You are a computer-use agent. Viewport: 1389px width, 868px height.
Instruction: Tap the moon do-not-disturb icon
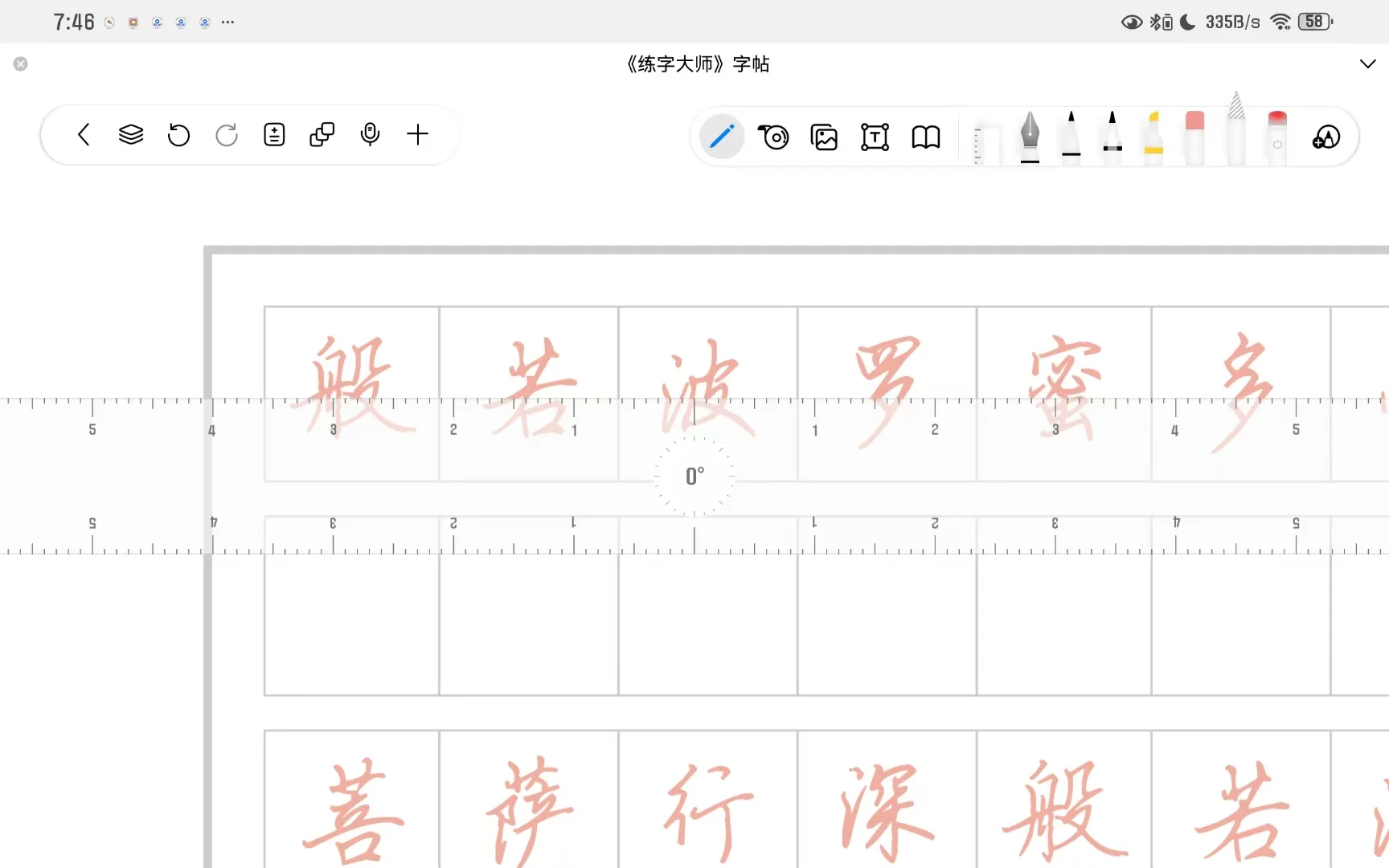pos(1187,22)
